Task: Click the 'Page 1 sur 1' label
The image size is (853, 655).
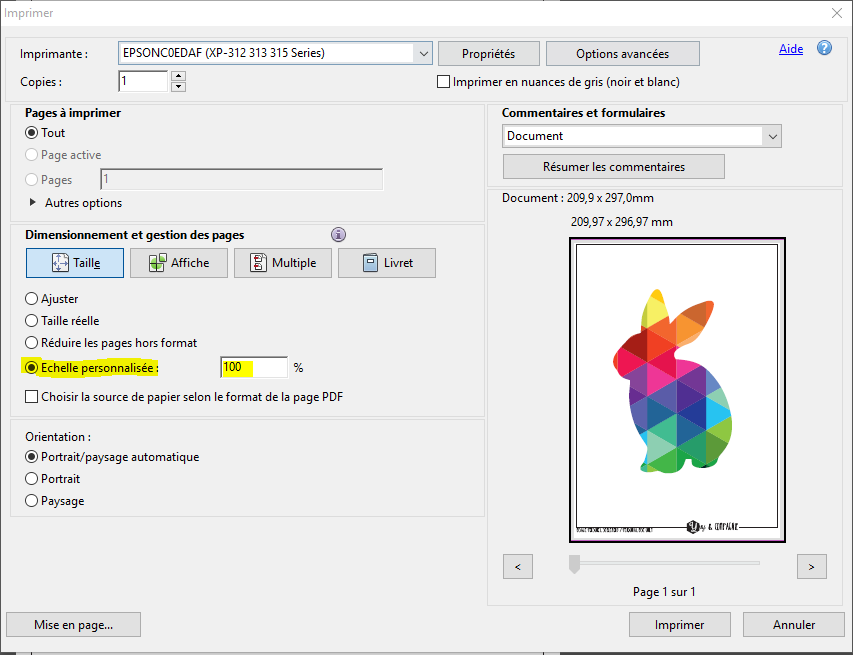Action: [664, 592]
